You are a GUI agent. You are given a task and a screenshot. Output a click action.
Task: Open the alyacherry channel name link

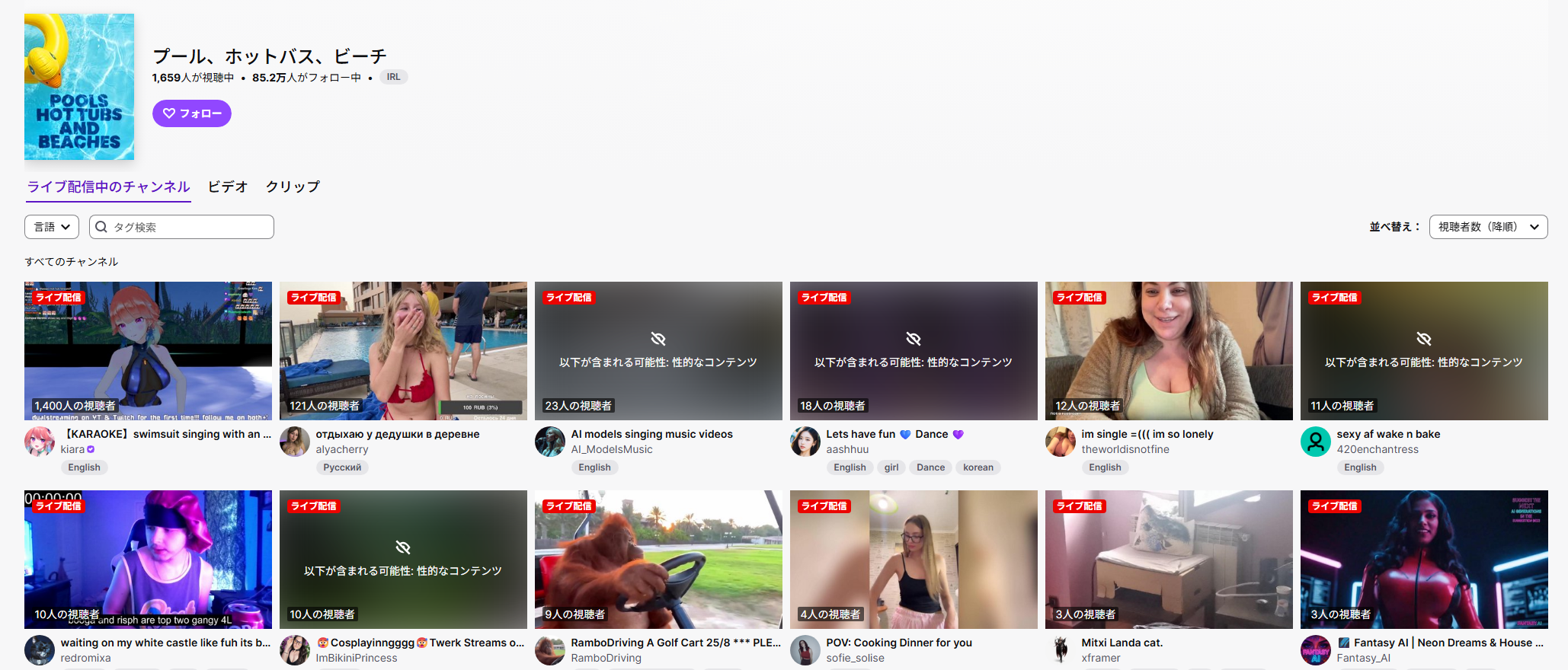342,450
